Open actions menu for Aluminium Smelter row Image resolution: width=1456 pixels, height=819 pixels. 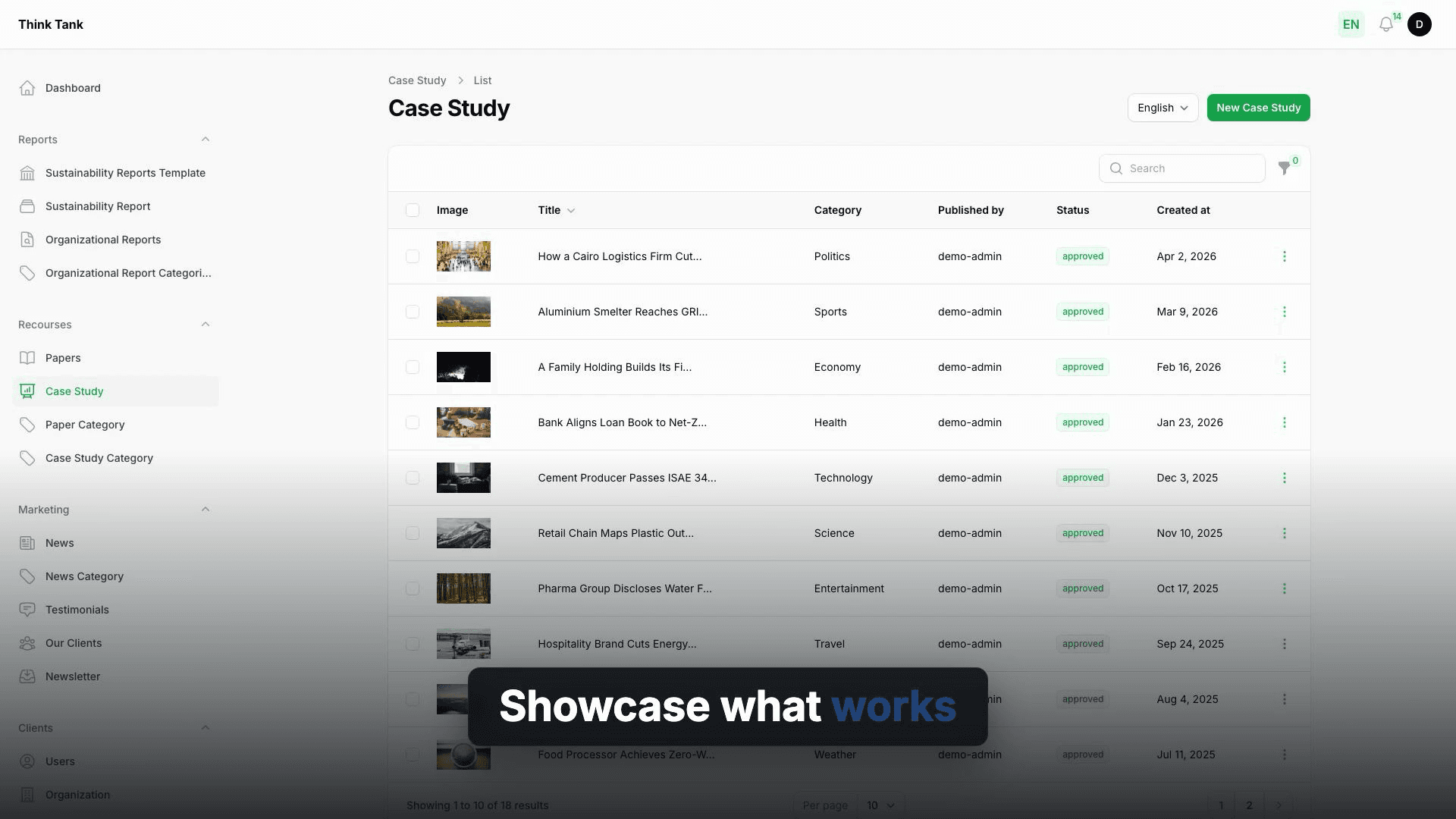pyautogui.click(x=1284, y=312)
